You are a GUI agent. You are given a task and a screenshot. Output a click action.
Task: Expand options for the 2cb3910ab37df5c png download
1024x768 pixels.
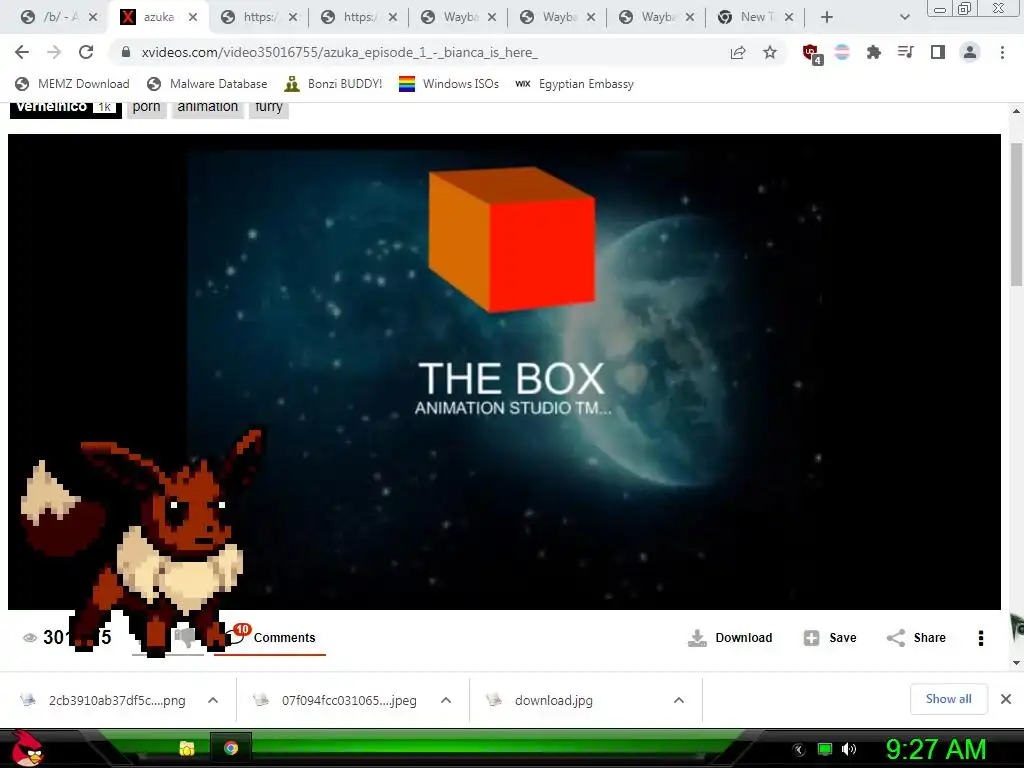[x=213, y=700]
